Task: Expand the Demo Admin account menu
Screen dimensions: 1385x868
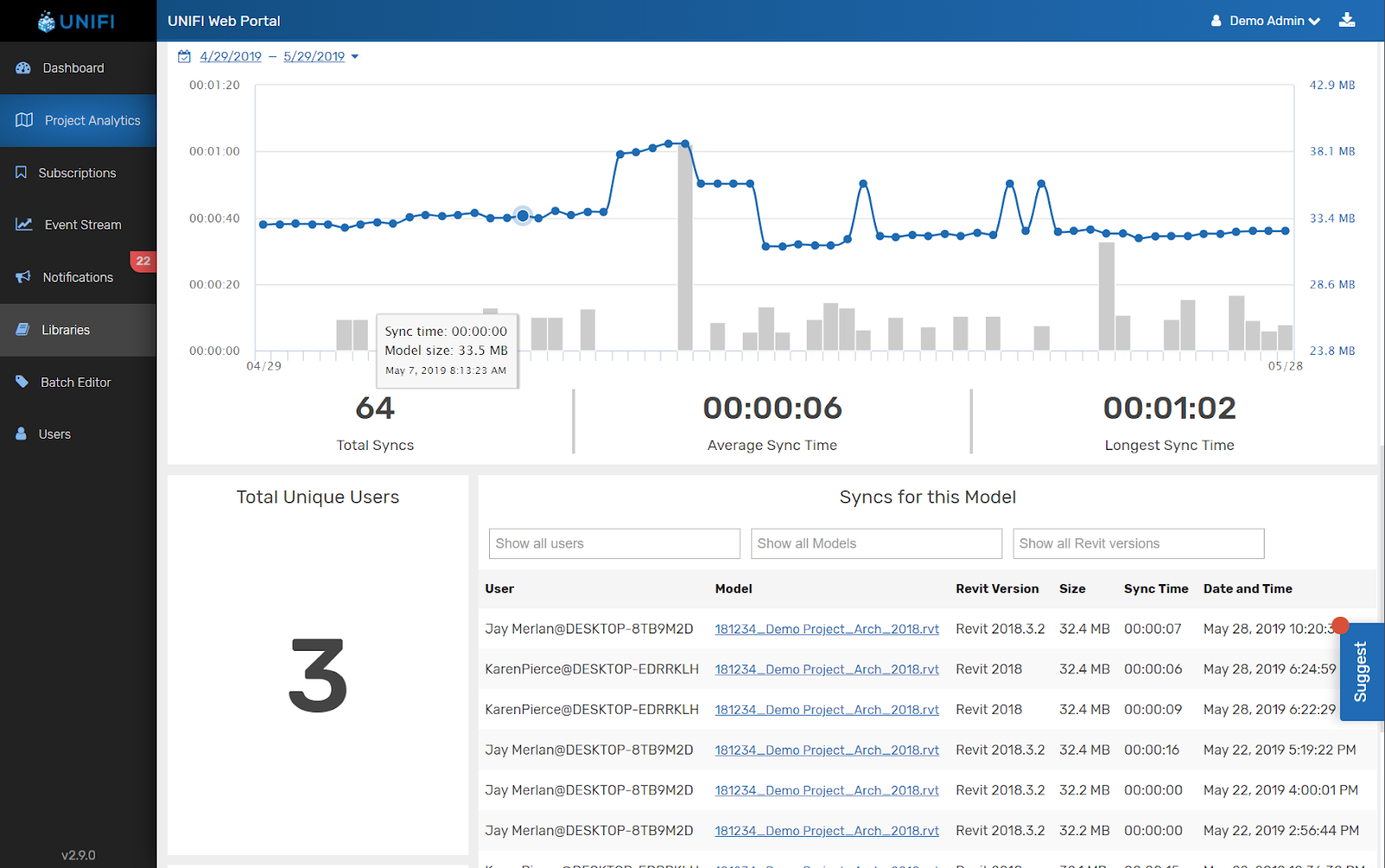Action: coord(1266,21)
